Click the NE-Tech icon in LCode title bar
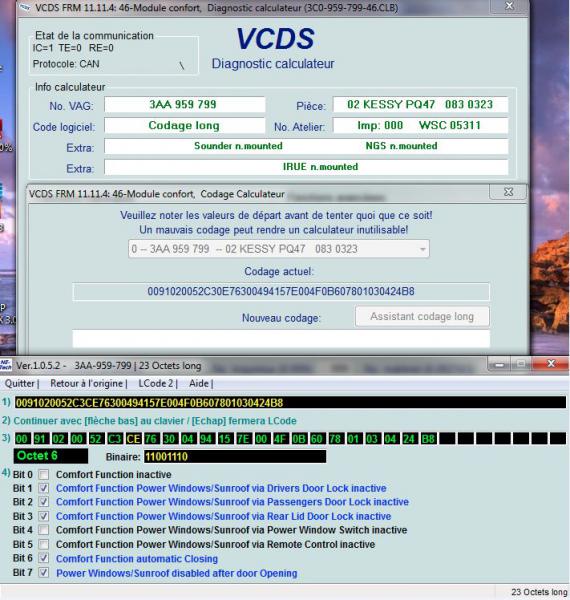This screenshot has height=600, width=570. 5,365
